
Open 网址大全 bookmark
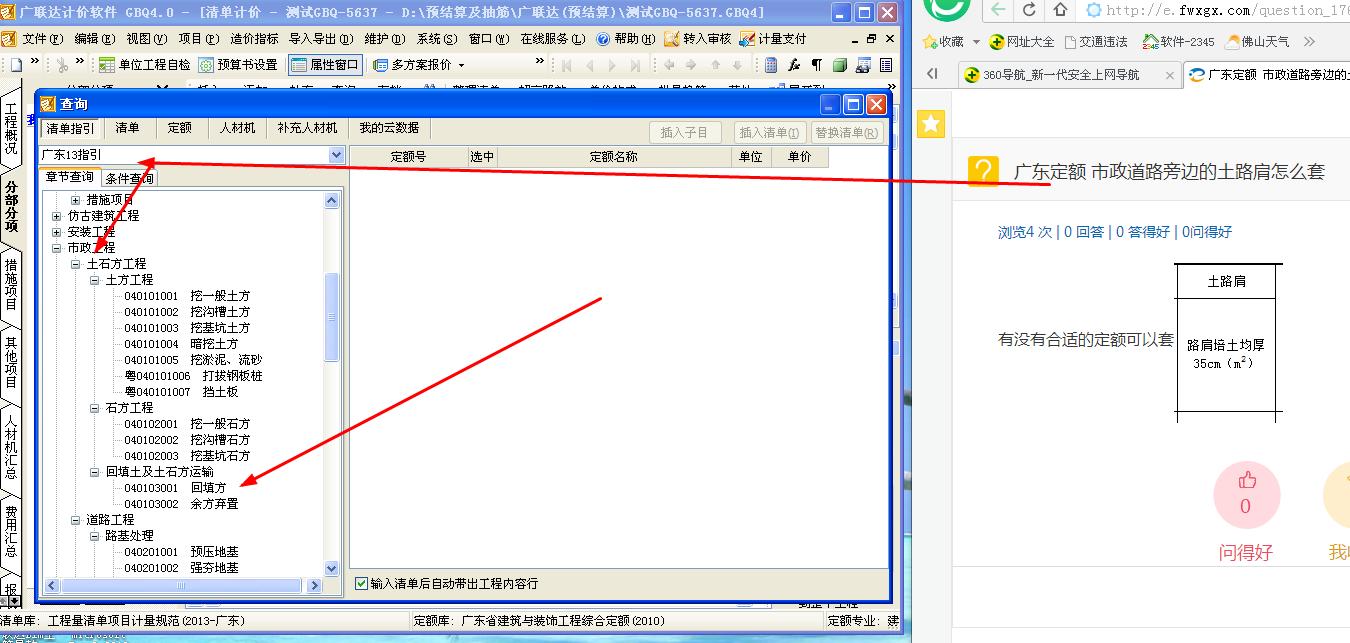(x=1021, y=42)
